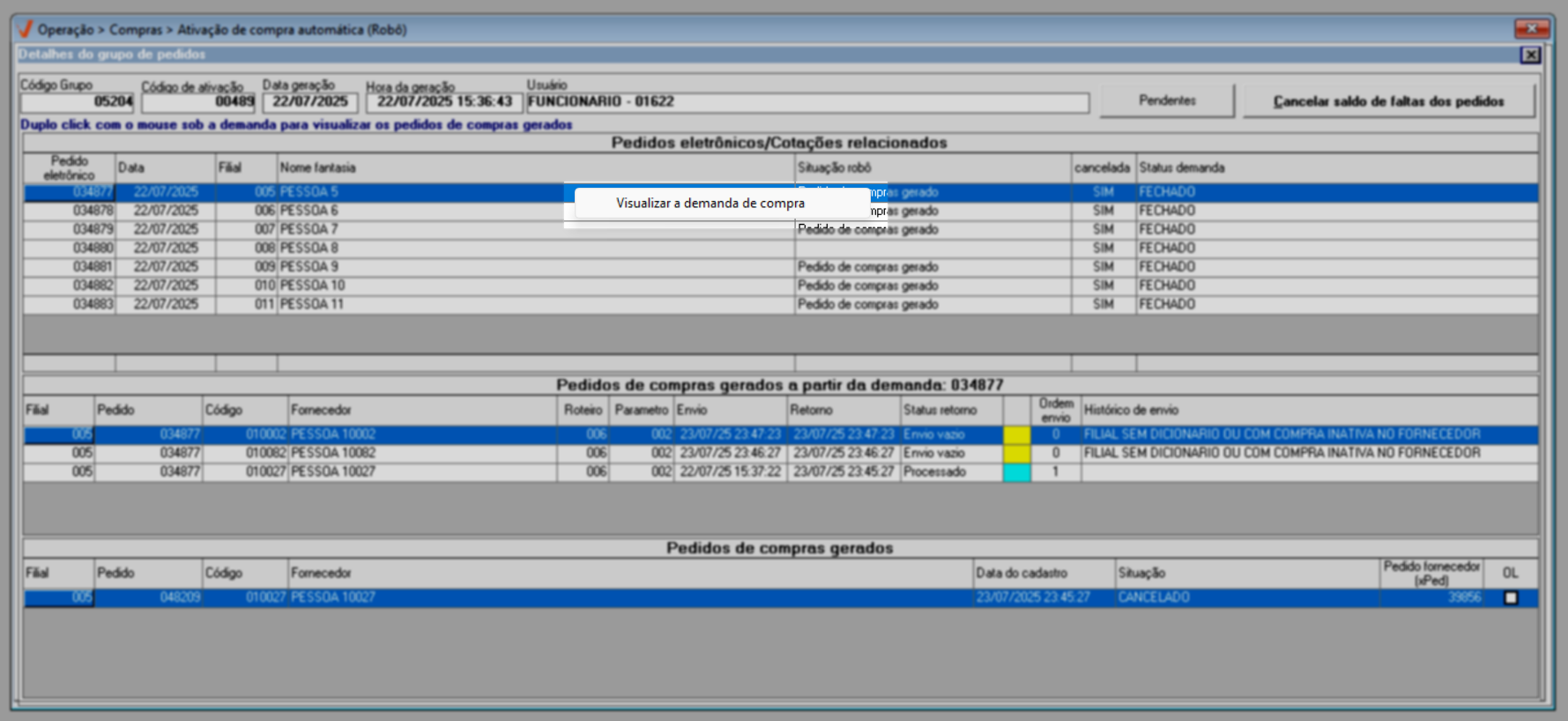Close the Detalhes do grupo de pedidos panel
The image size is (1568, 721).
tap(1530, 55)
